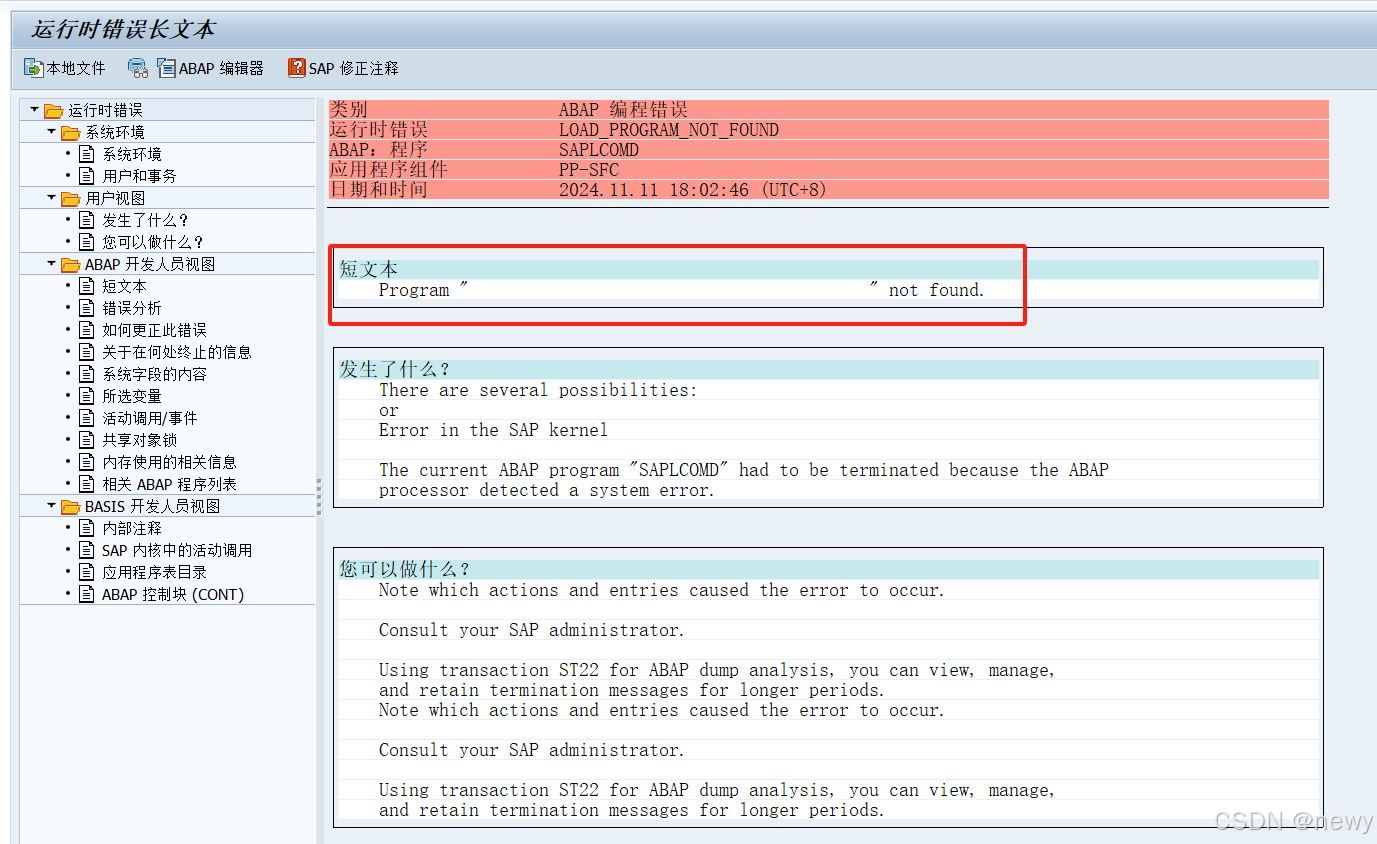
Task: Select 您可以做什么? tree node
Action: tap(153, 242)
